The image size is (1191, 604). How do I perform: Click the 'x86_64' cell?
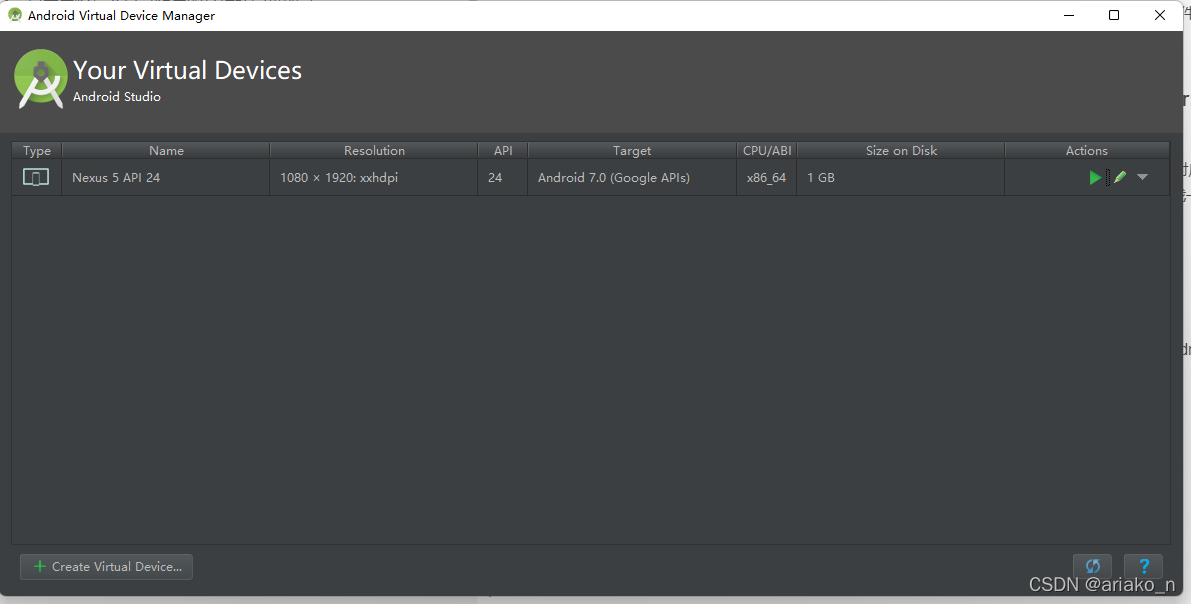[766, 177]
